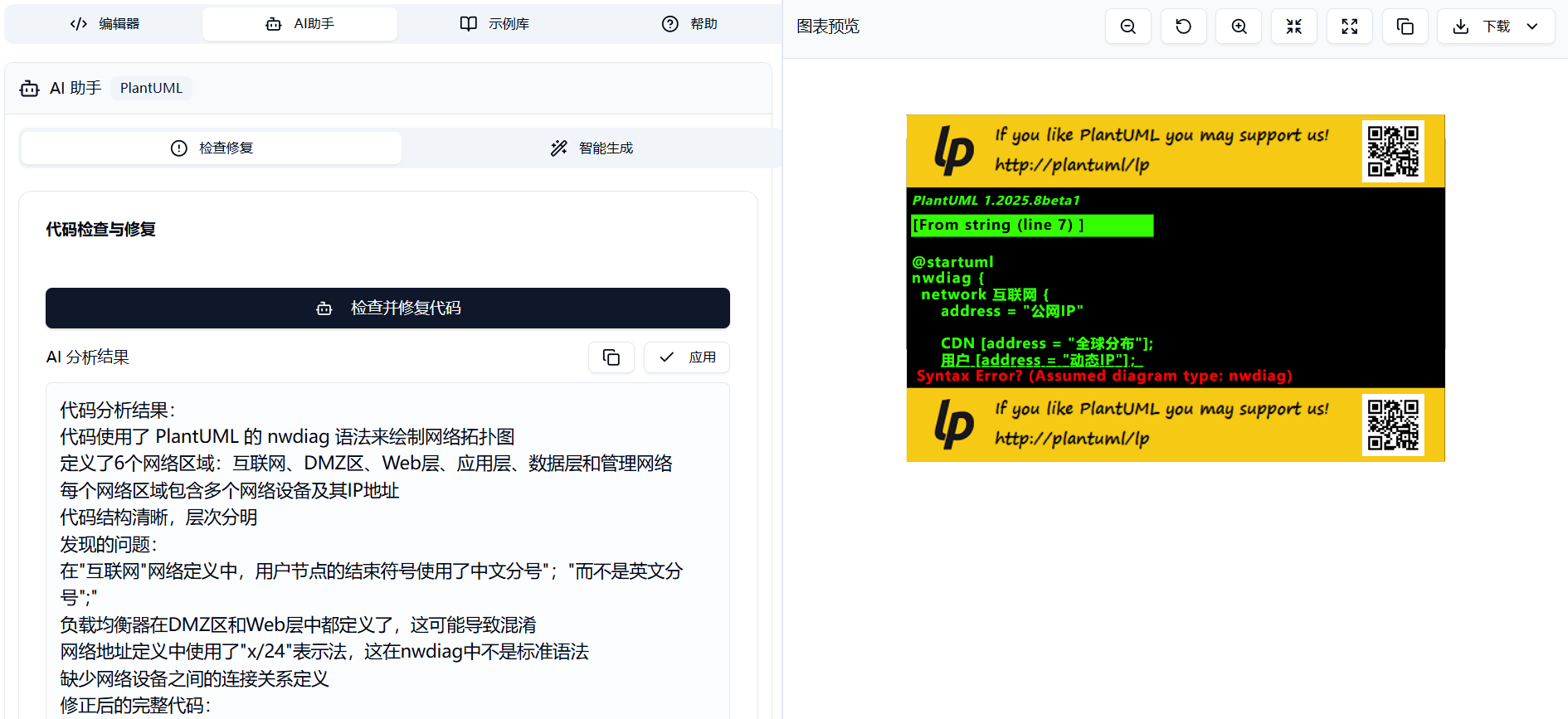
Task: Open the 示例库 tab
Action: 494,24
